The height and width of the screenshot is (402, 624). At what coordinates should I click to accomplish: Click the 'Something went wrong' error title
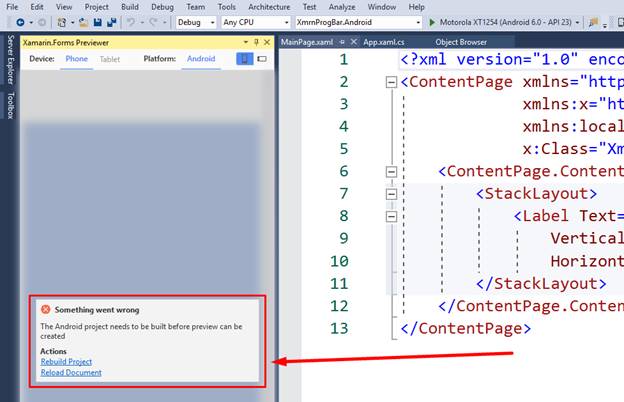click(97, 310)
